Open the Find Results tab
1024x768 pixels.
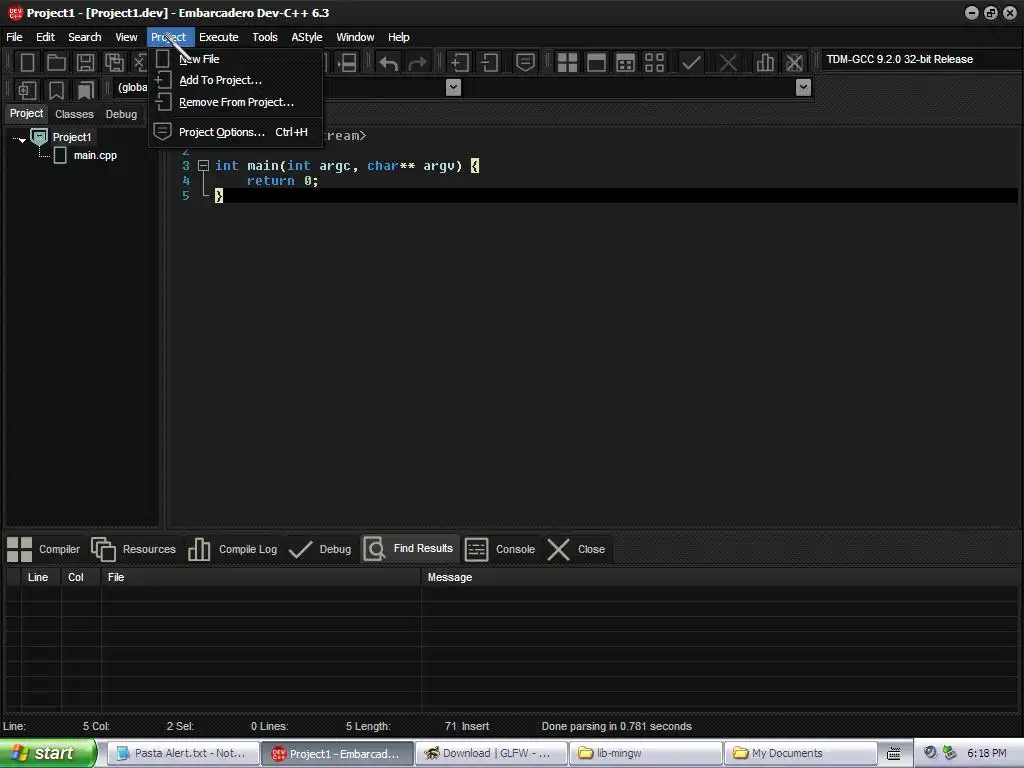tap(409, 549)
